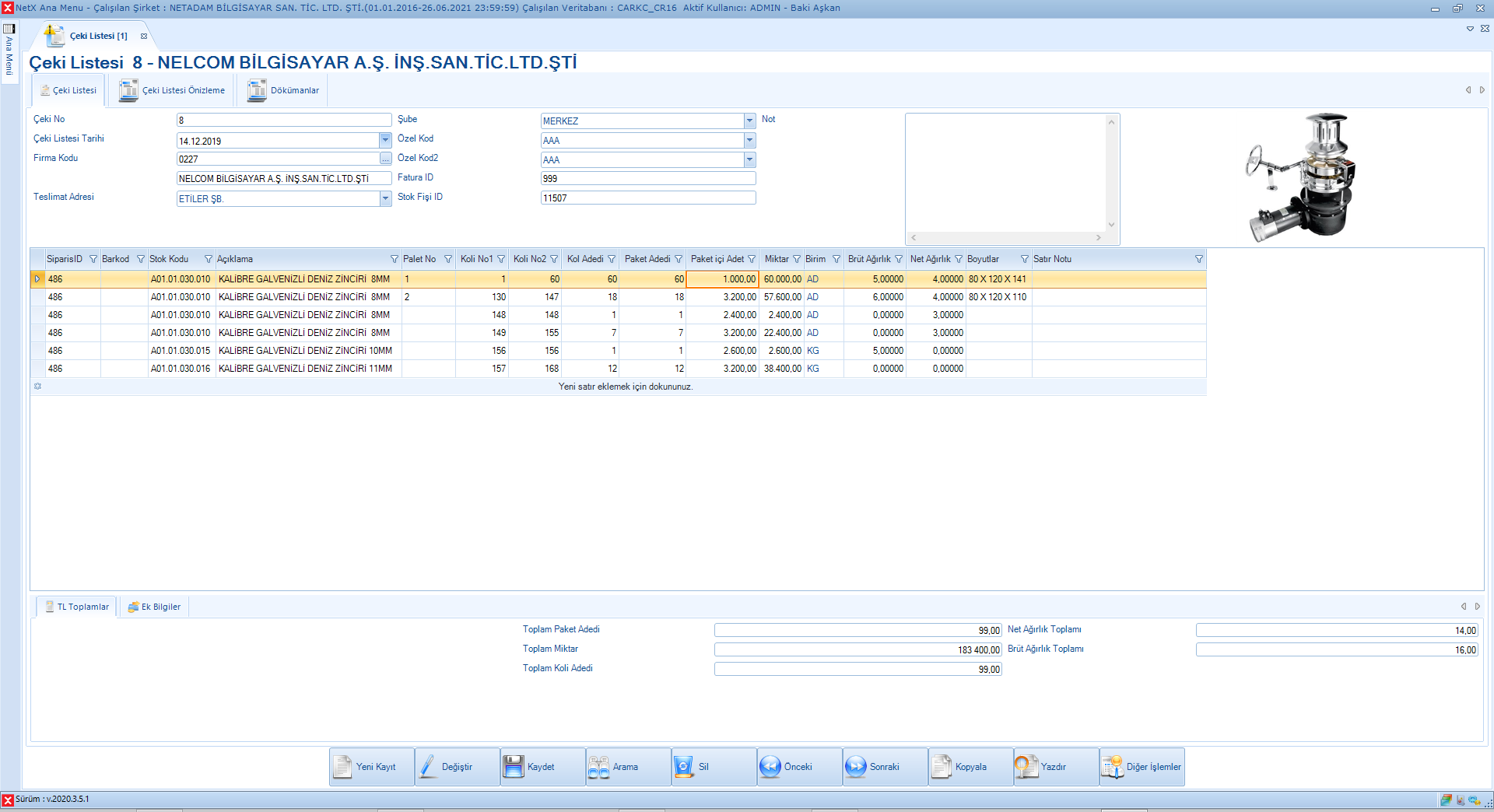This screenshot has width=1494, height=812.
Task: Print using the Yazdır icon
Action: click(1026, 767)
